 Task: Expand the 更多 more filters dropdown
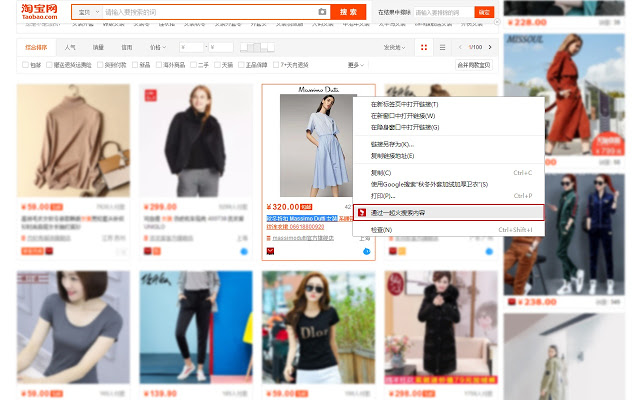pyautogui.click(x=356, y=65)
